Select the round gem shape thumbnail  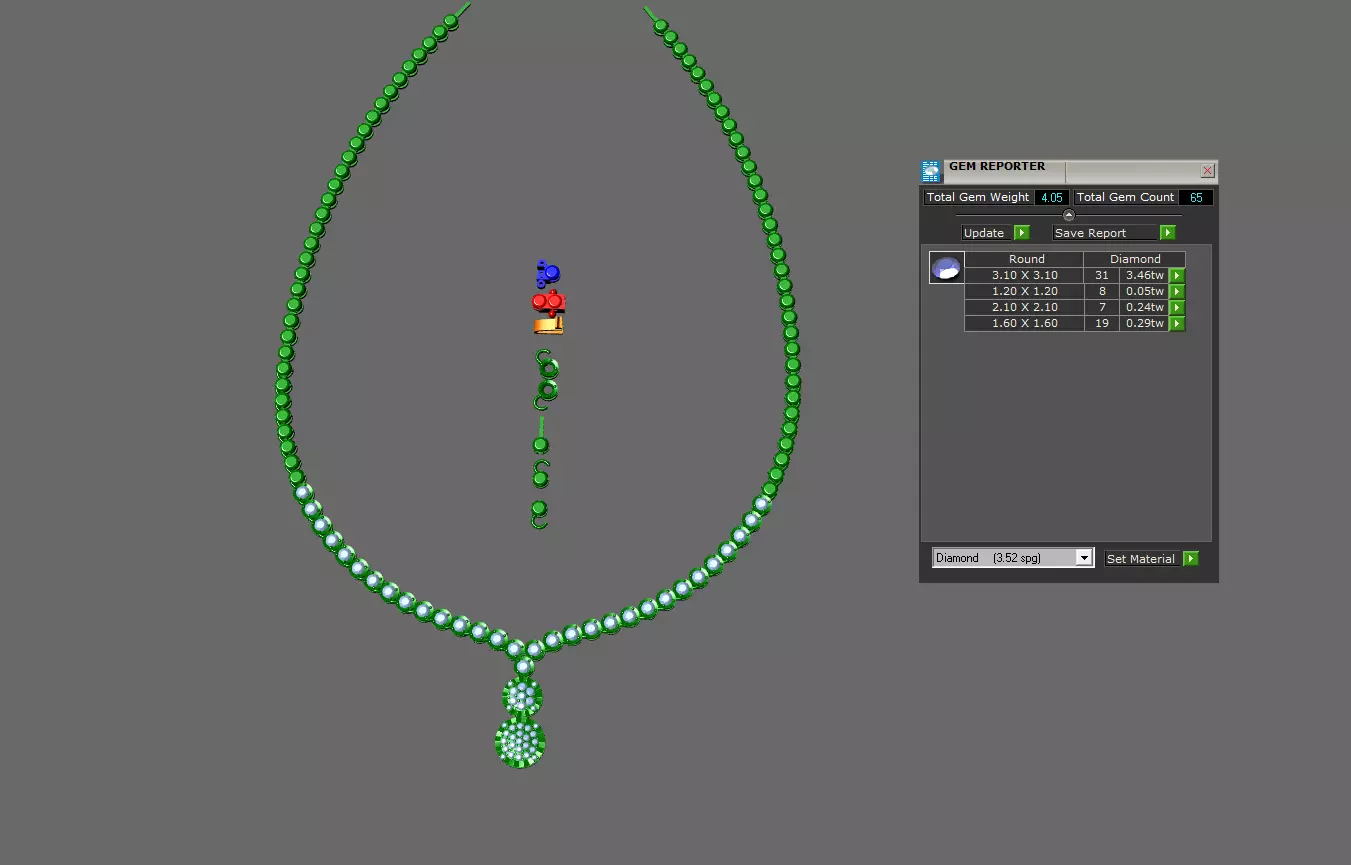(x=947, y=267)
